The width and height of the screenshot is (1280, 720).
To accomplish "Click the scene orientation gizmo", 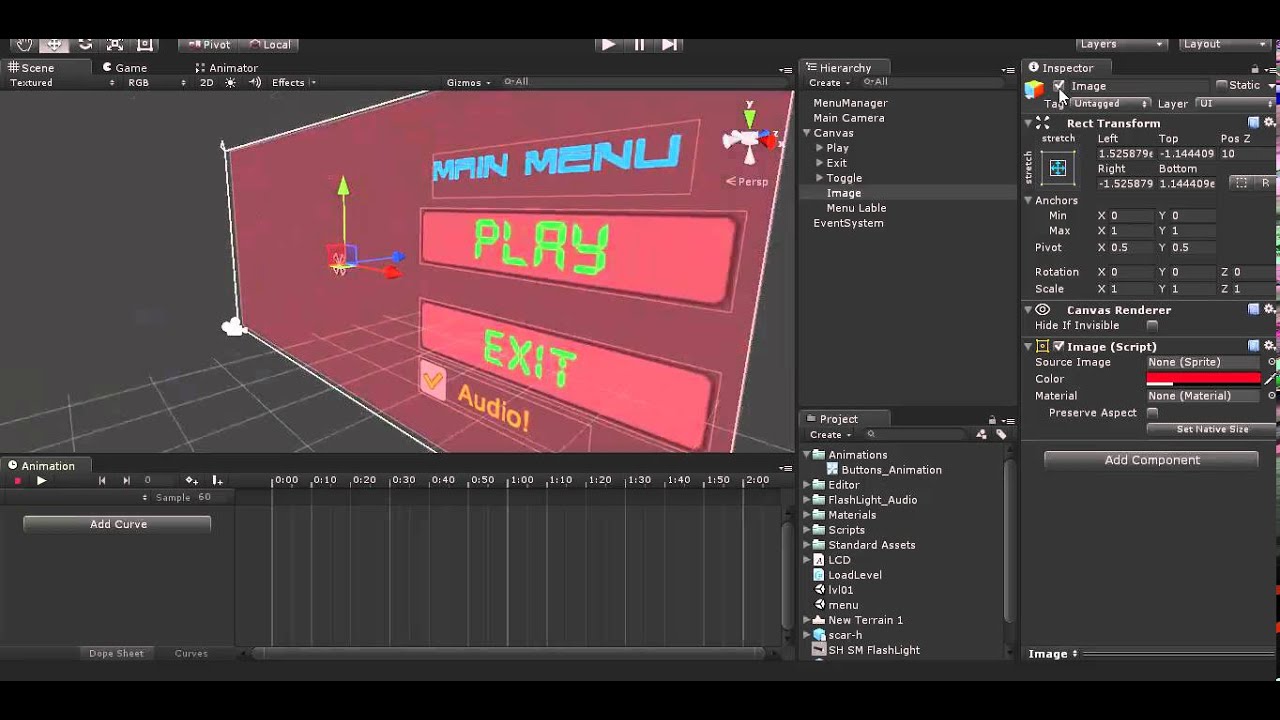I will (x=750, y=138).
